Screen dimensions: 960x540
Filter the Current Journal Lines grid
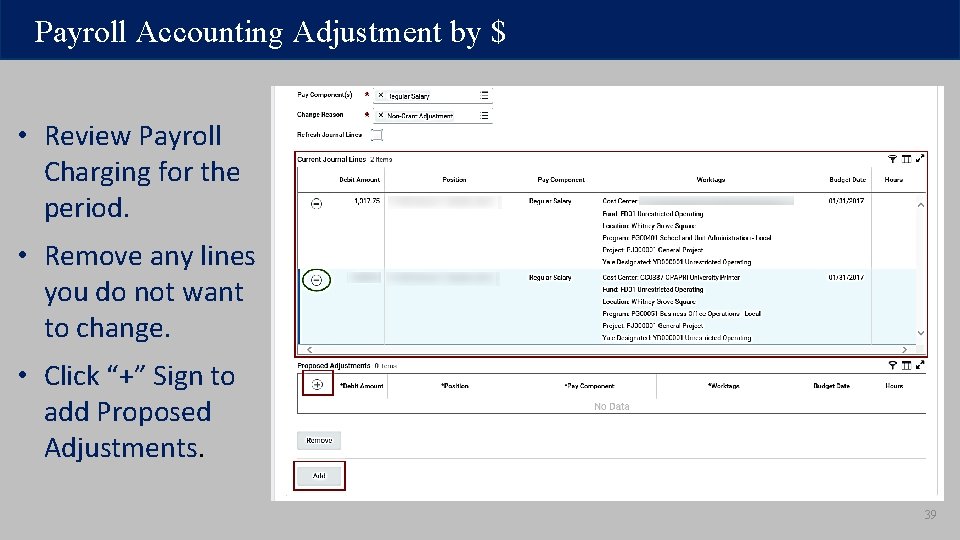pyautogui.click(x=893, y=159)
